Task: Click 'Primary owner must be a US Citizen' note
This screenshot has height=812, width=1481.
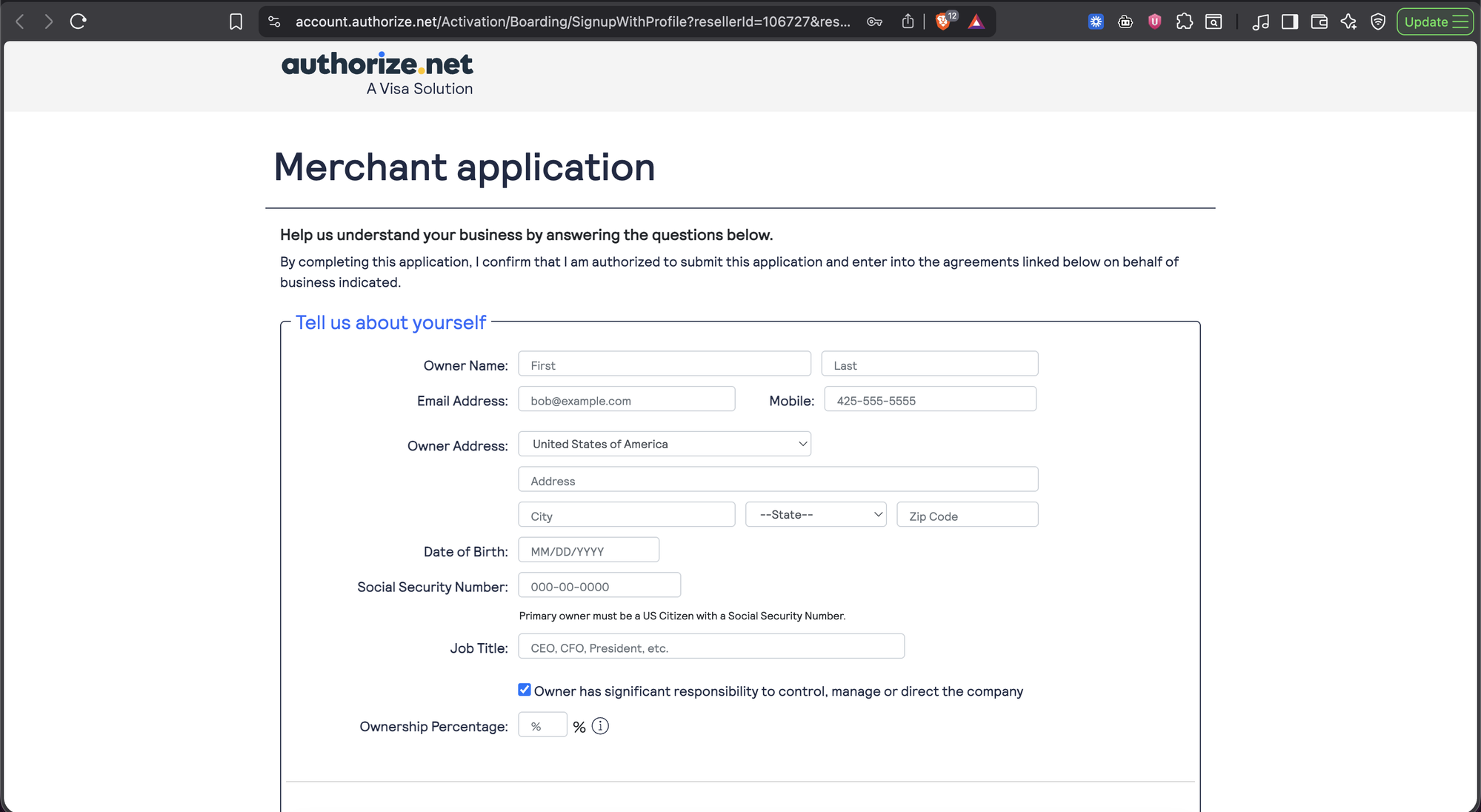Action: tap(682, 616)
